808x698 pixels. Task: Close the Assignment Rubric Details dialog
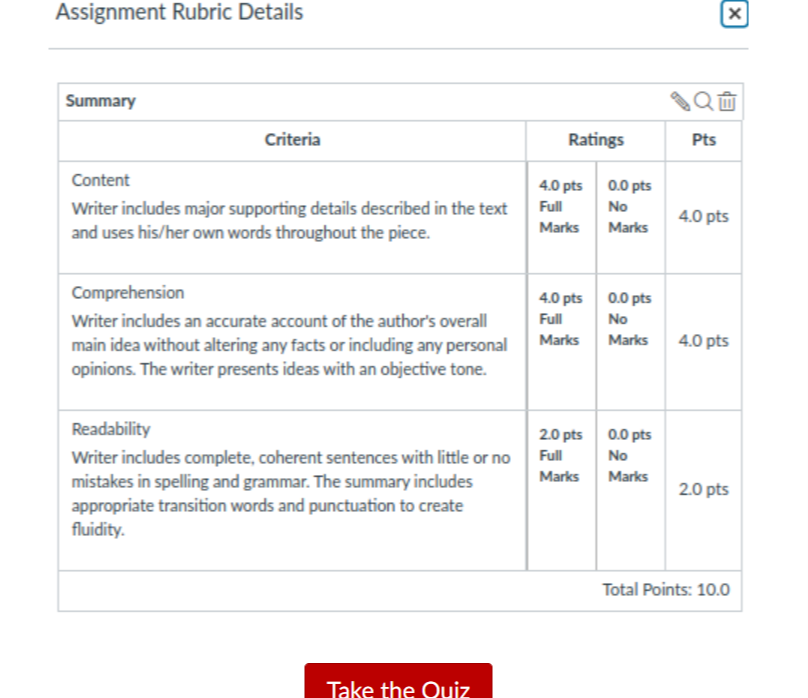tap(734, 13)
